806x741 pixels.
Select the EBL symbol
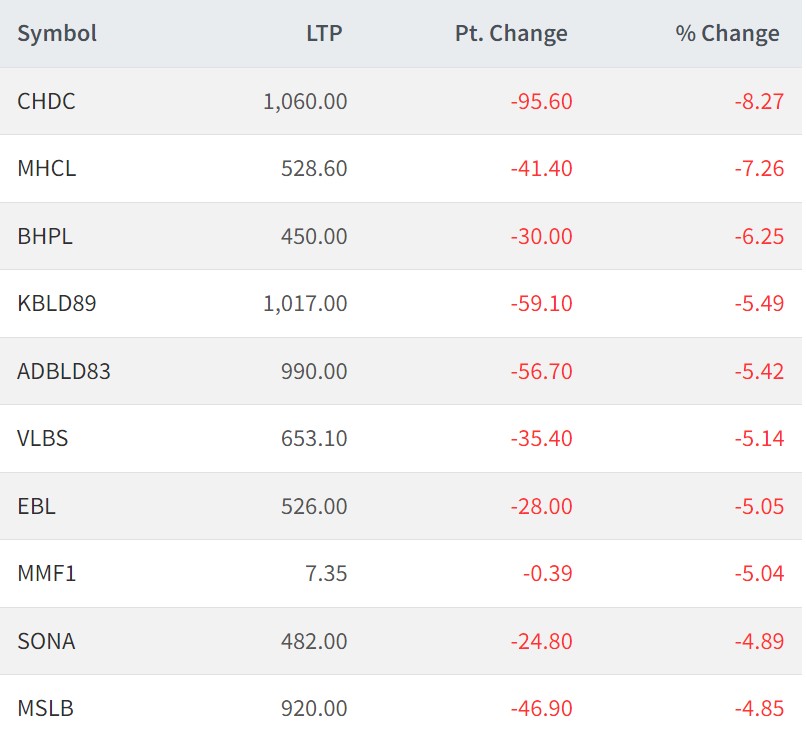pyautogui.click(x=37, y=506)
